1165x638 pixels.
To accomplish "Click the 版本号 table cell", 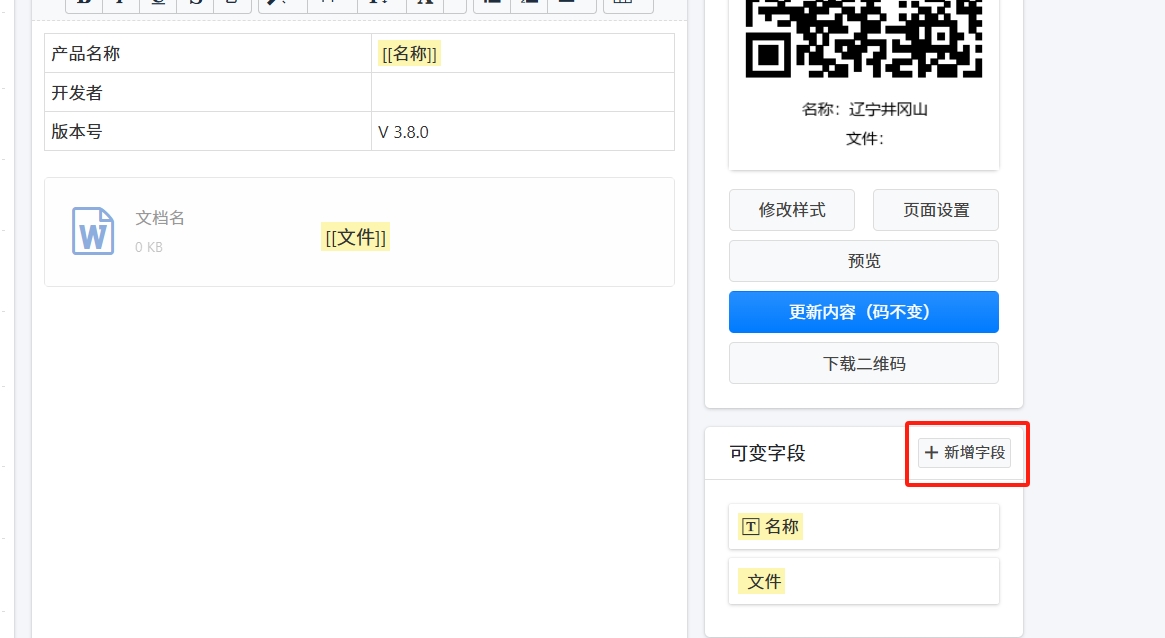I will (x=207, y=132).
